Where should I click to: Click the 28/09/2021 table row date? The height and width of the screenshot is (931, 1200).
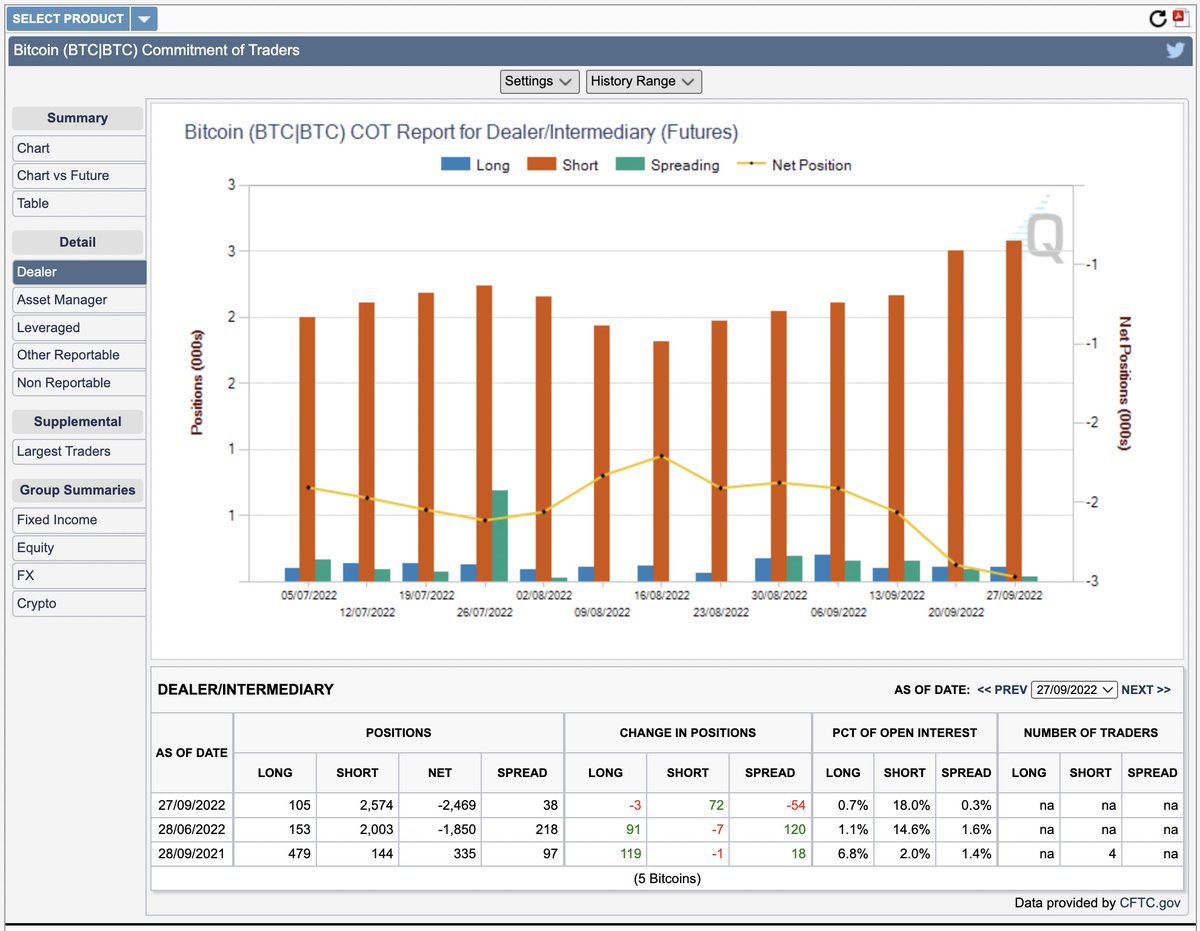[191, 854]
